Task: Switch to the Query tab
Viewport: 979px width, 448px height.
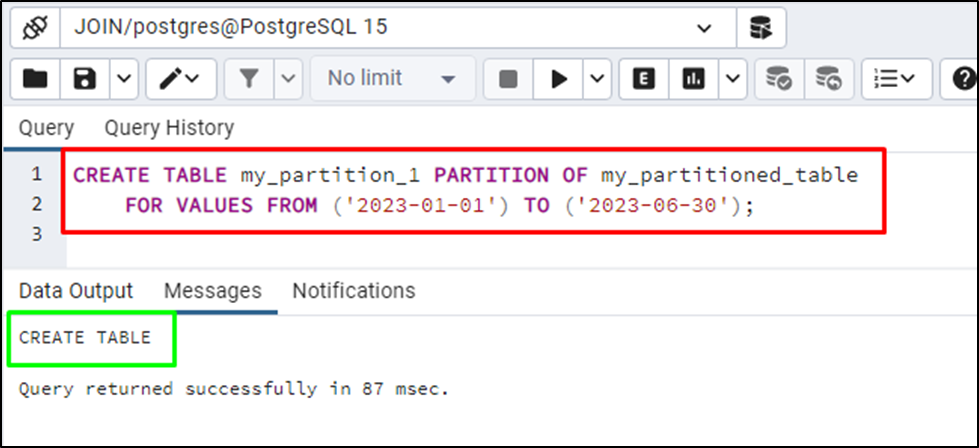Action: (46, 129)
